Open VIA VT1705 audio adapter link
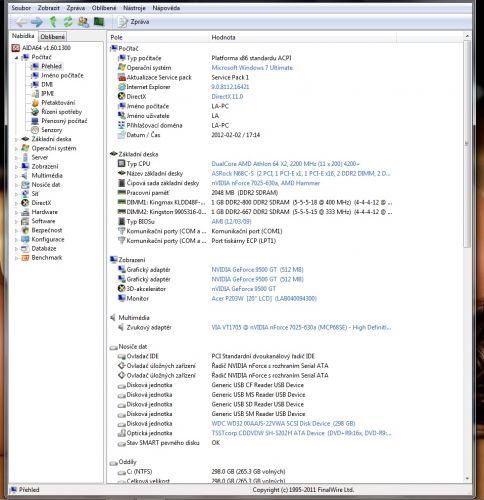 [301, 328]
